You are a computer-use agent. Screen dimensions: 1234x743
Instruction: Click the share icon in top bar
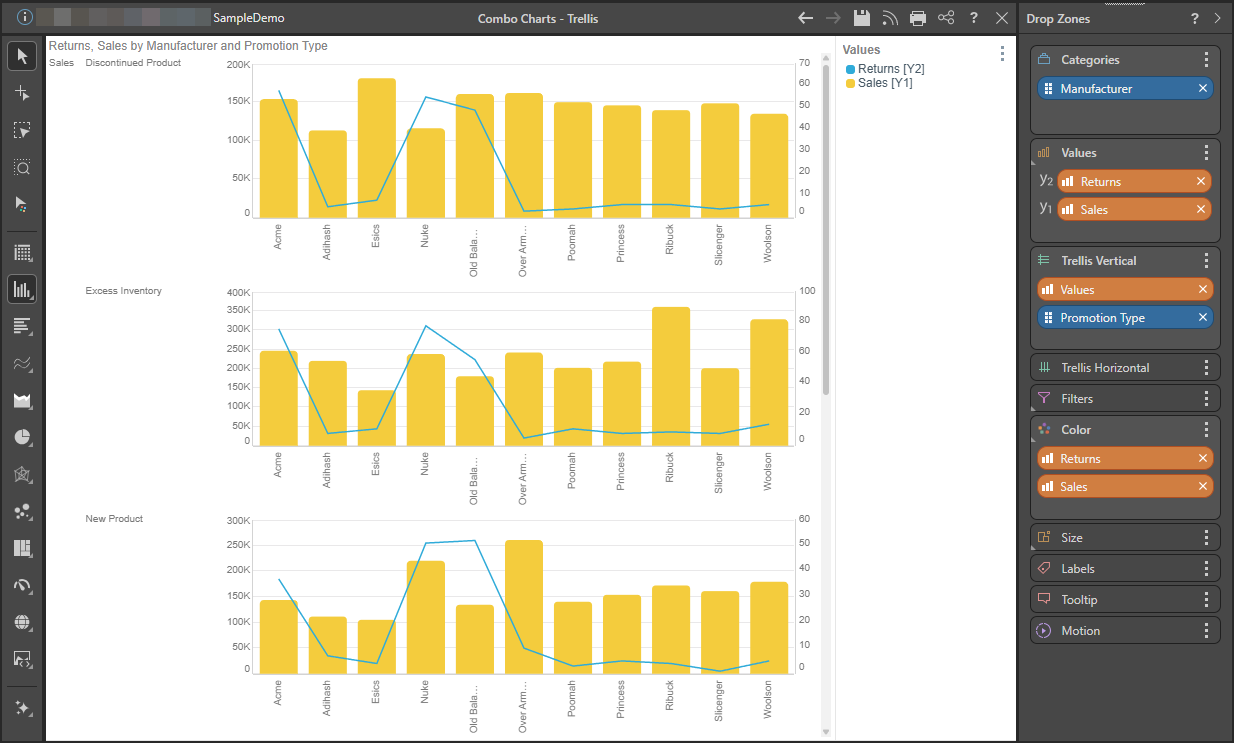click(x=946, y=18)
